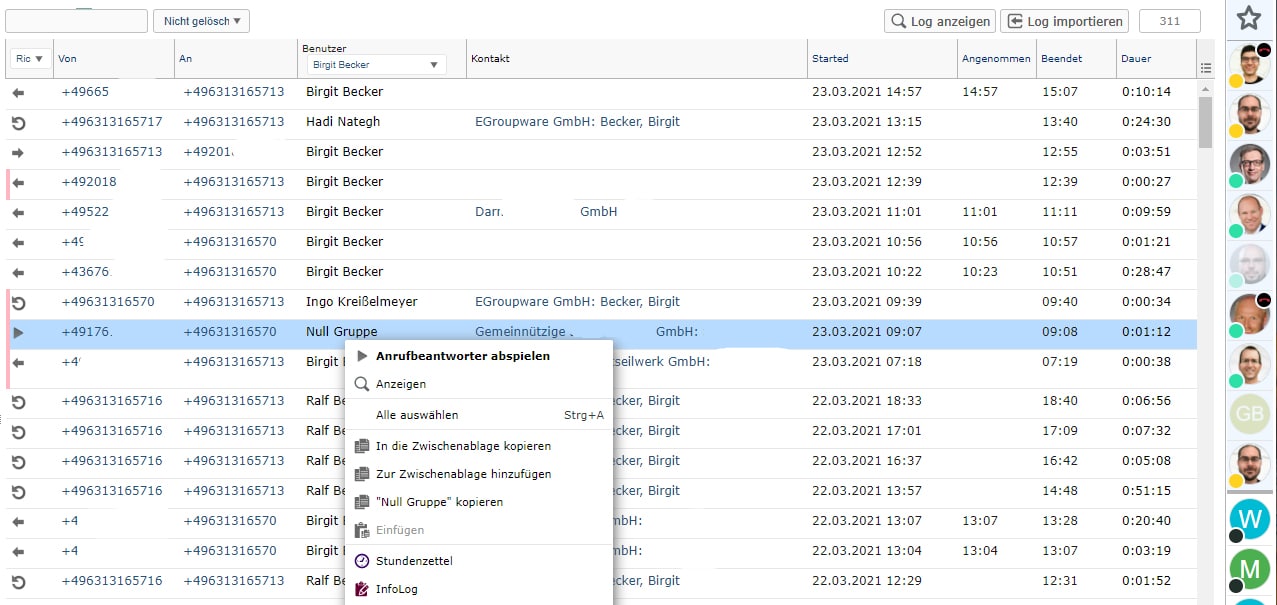Image resolution: width=1277 pixels, height=605 pixels.
Task: Click the vertical scrollbar thumb of the list
Action: (x=1205, y=120)
